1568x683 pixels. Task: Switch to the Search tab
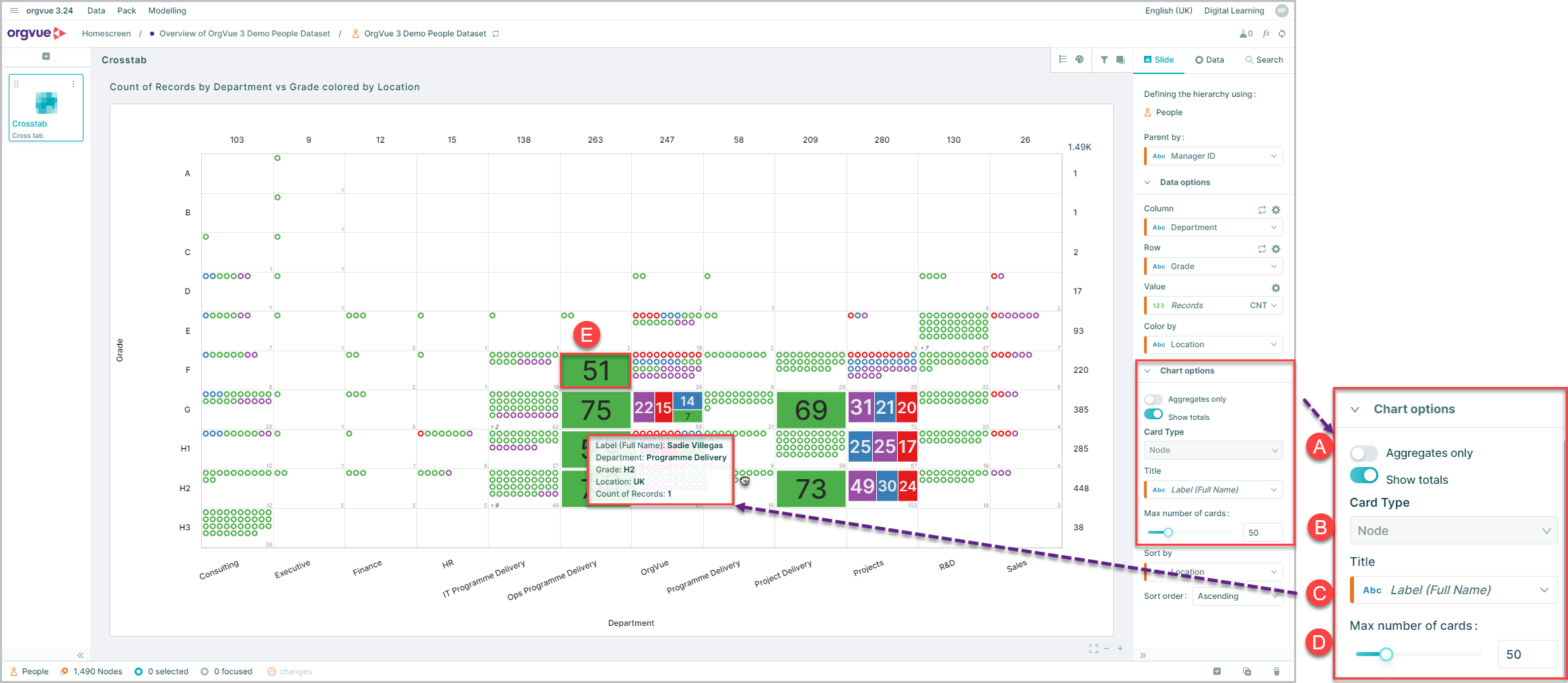point(1264,60)
